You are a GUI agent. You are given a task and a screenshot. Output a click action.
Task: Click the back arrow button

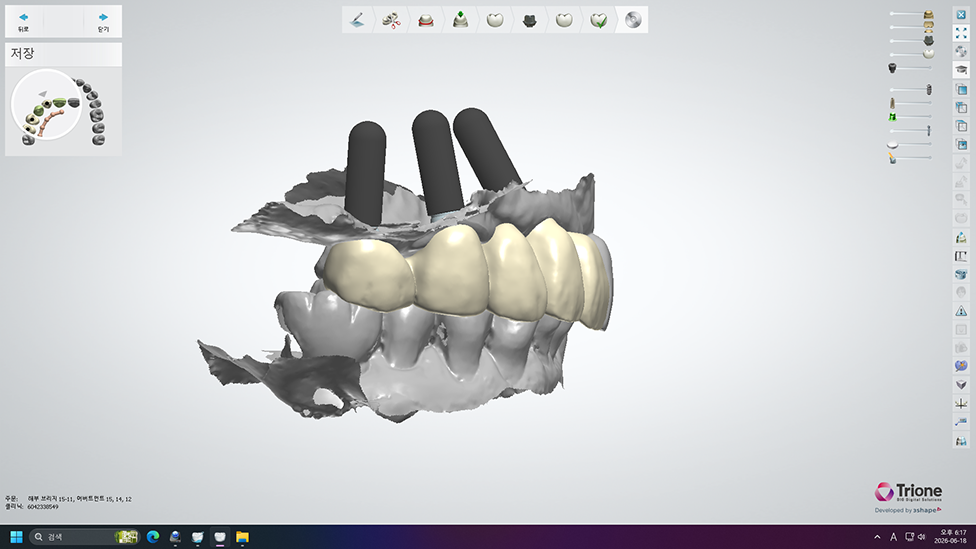(23, 21)
